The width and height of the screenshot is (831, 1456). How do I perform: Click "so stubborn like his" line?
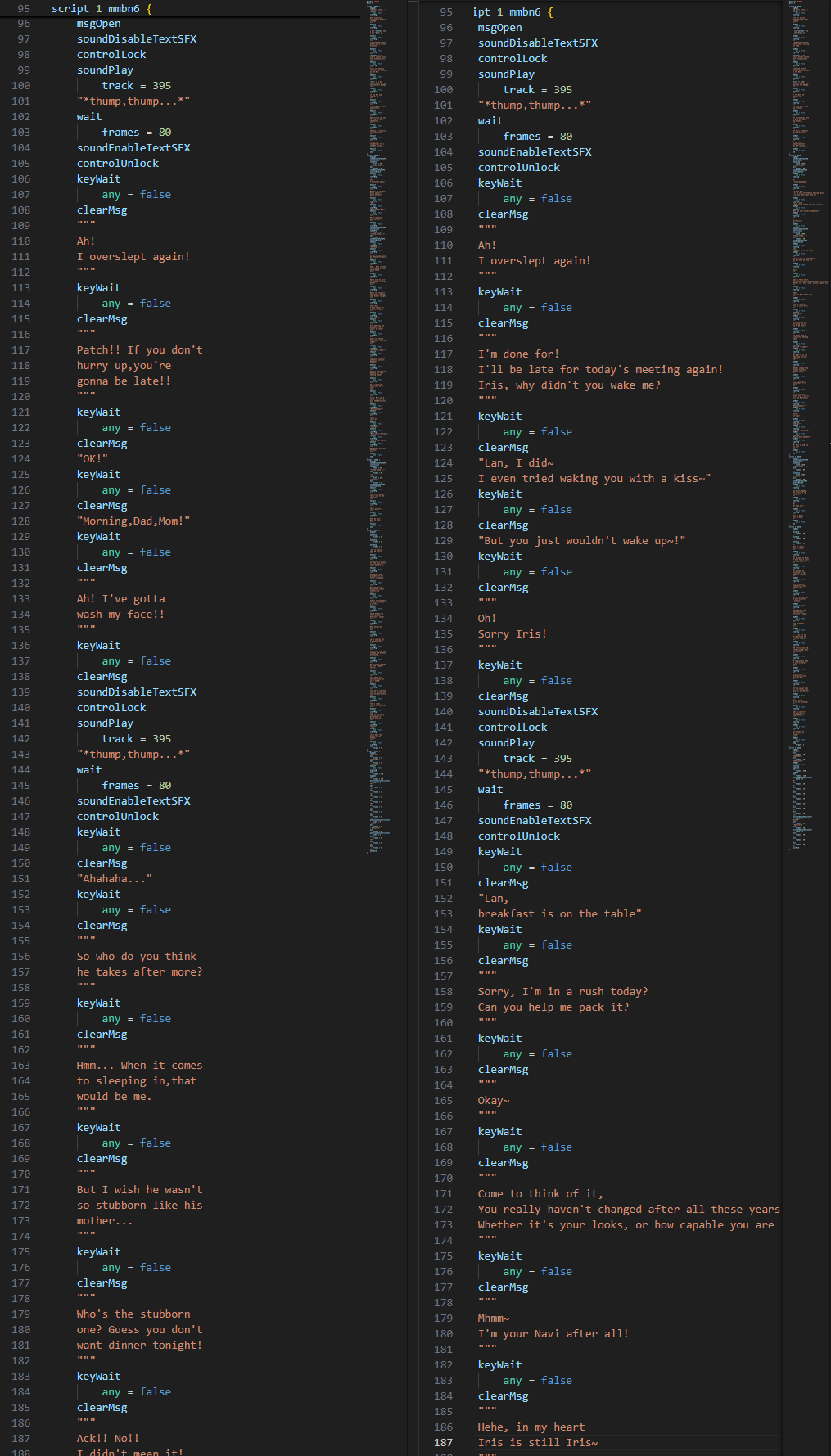140,1206
